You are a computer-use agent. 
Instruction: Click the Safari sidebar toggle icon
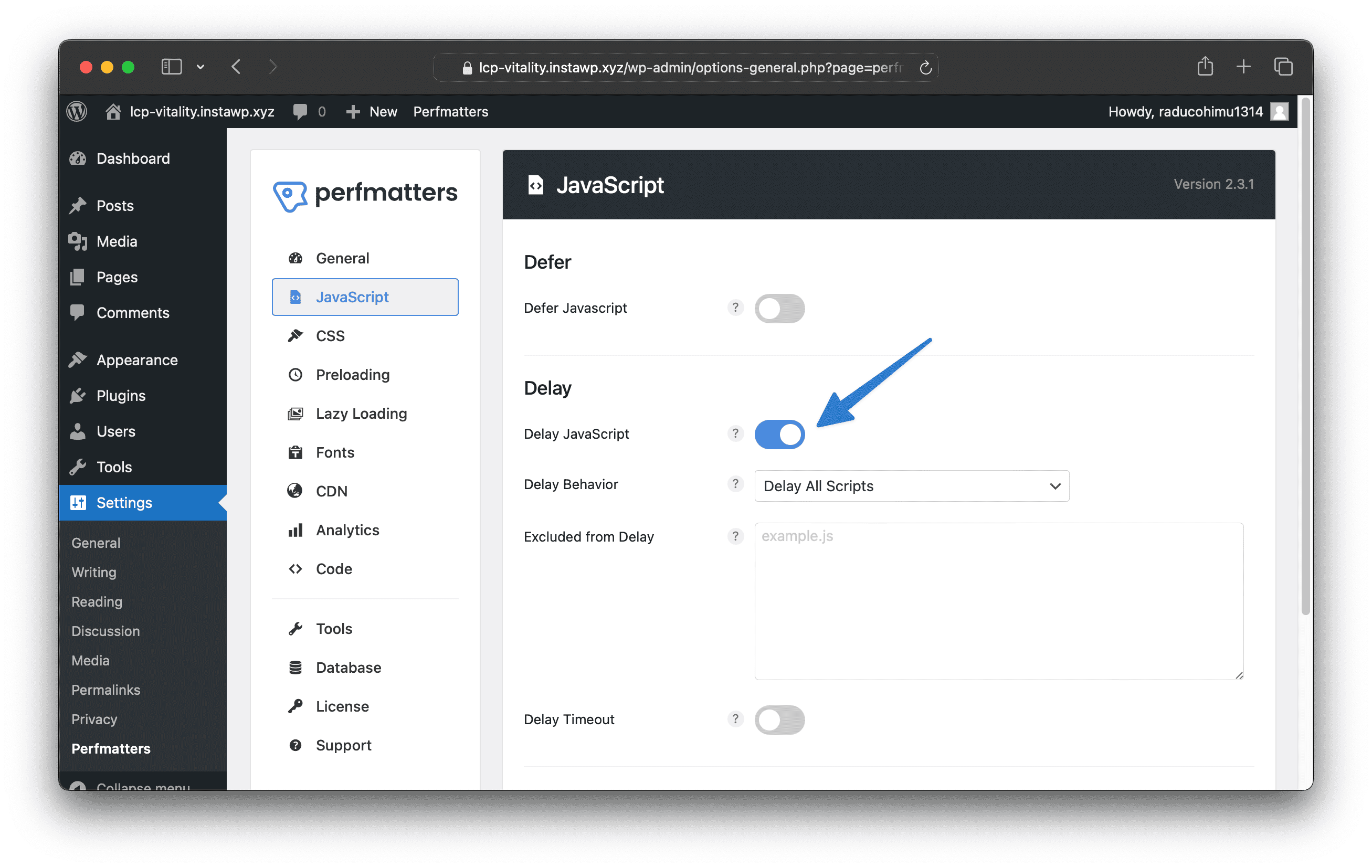[x=172, y=67]
